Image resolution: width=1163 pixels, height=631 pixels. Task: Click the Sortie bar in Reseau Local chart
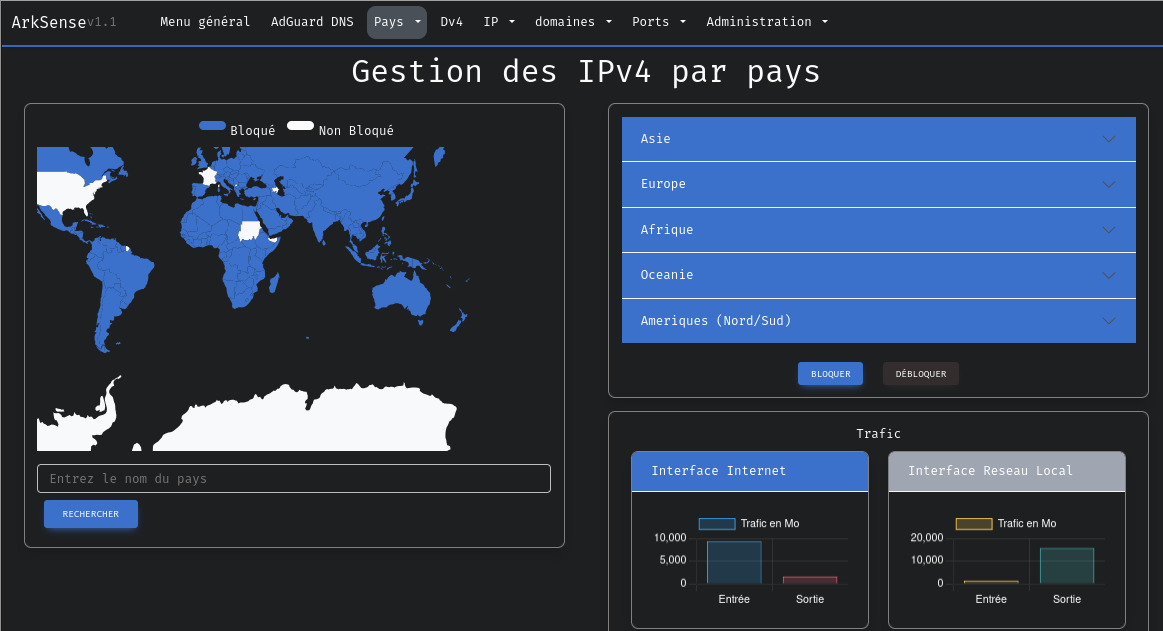coord(1067,566)
